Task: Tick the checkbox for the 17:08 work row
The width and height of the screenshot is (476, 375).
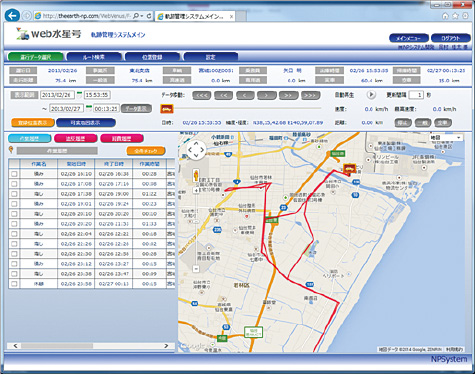Action: point(14,184)
